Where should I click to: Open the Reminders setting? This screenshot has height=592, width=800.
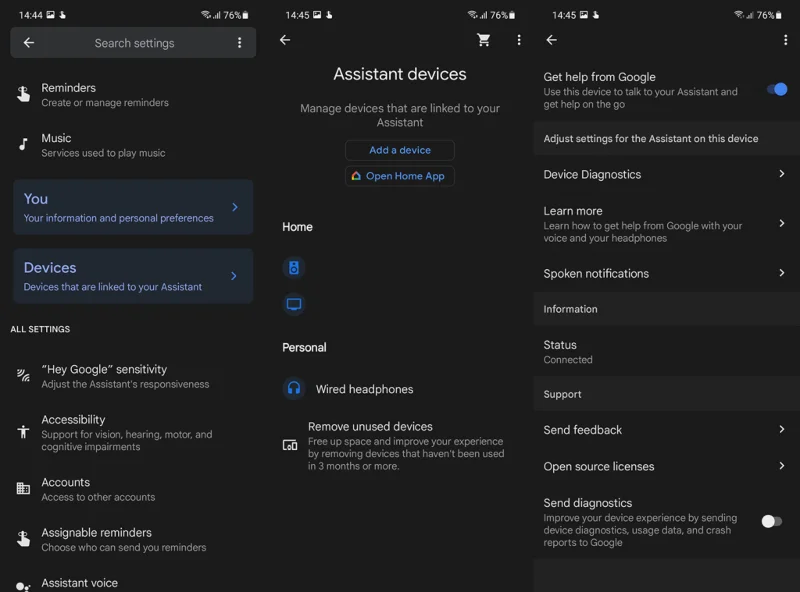[x=133, y=94]
